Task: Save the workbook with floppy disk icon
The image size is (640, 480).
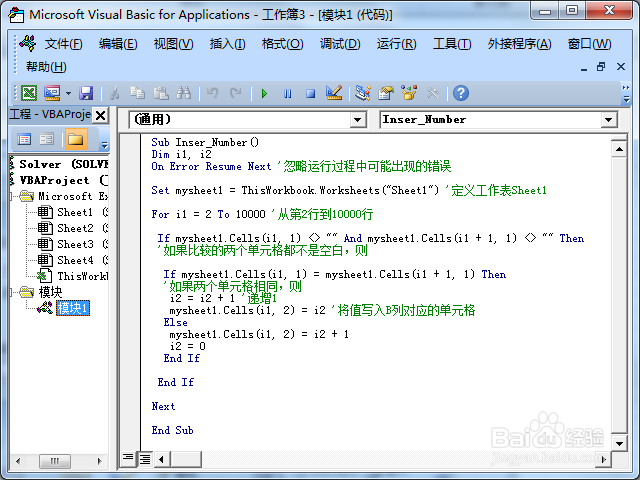Action: coord(86,93)
